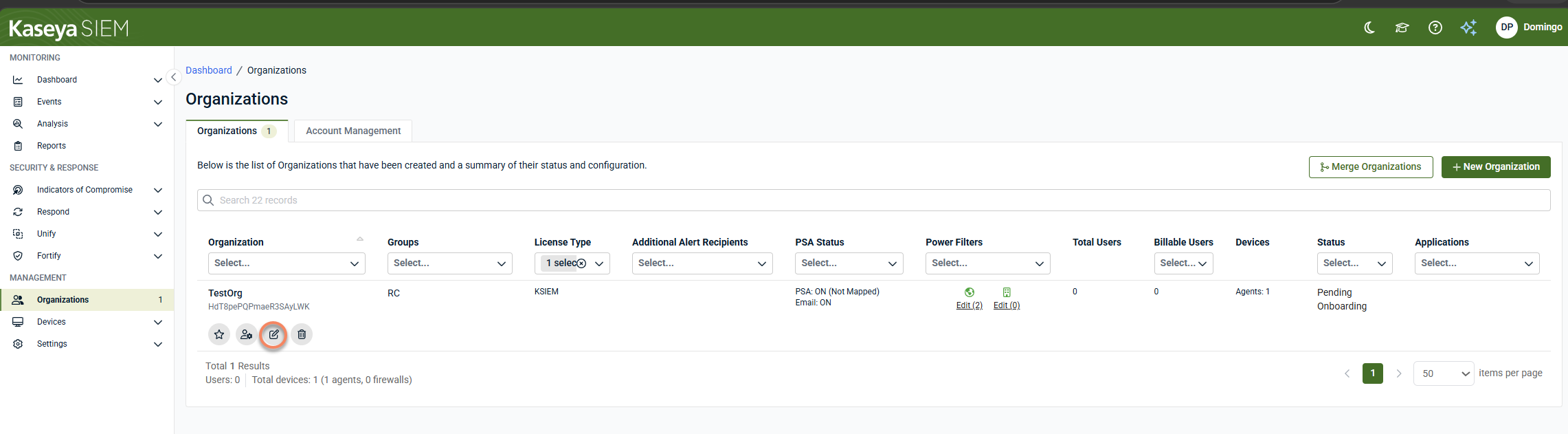Change items per page dropdown
The width and height of the screenshot is (1568, 434).
coord(1443,373)
